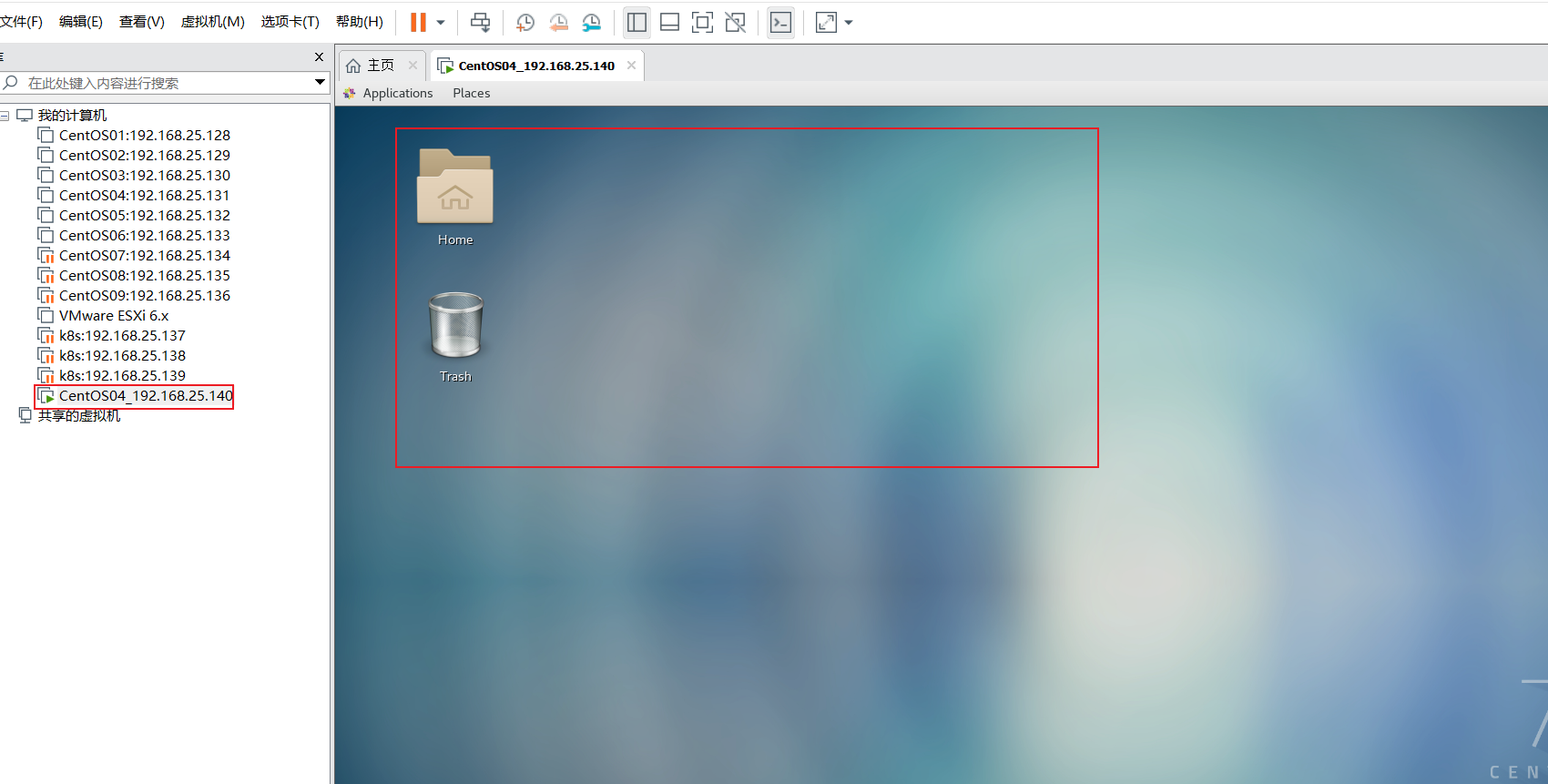1548x784 pixels.
Task: Close the 主页 tab
Action: 412,66
